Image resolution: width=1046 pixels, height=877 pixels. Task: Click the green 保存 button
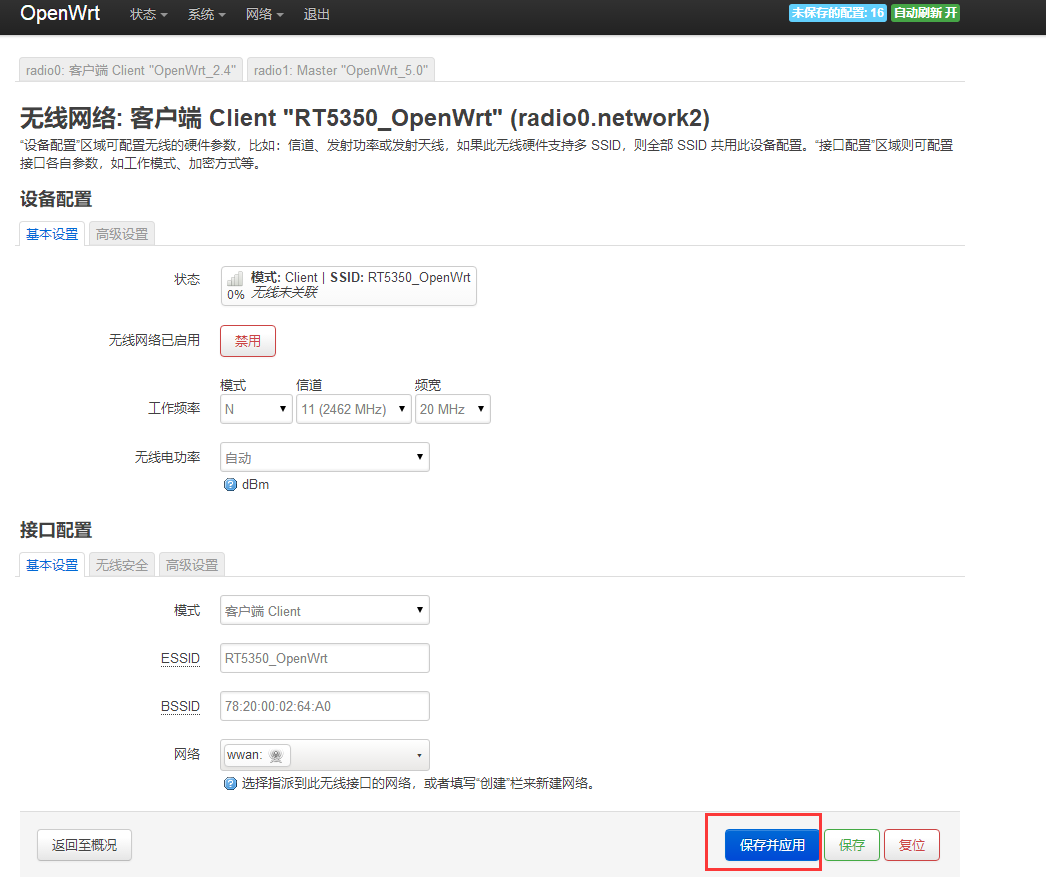(x=852, y=845)
